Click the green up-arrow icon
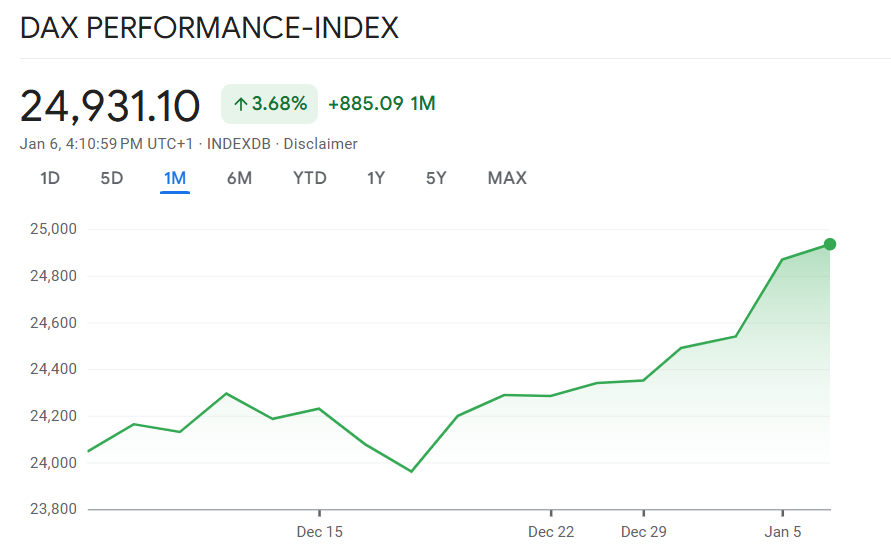Image resolution: width=891 pixels, height=556 pixels. click(240, 104)
